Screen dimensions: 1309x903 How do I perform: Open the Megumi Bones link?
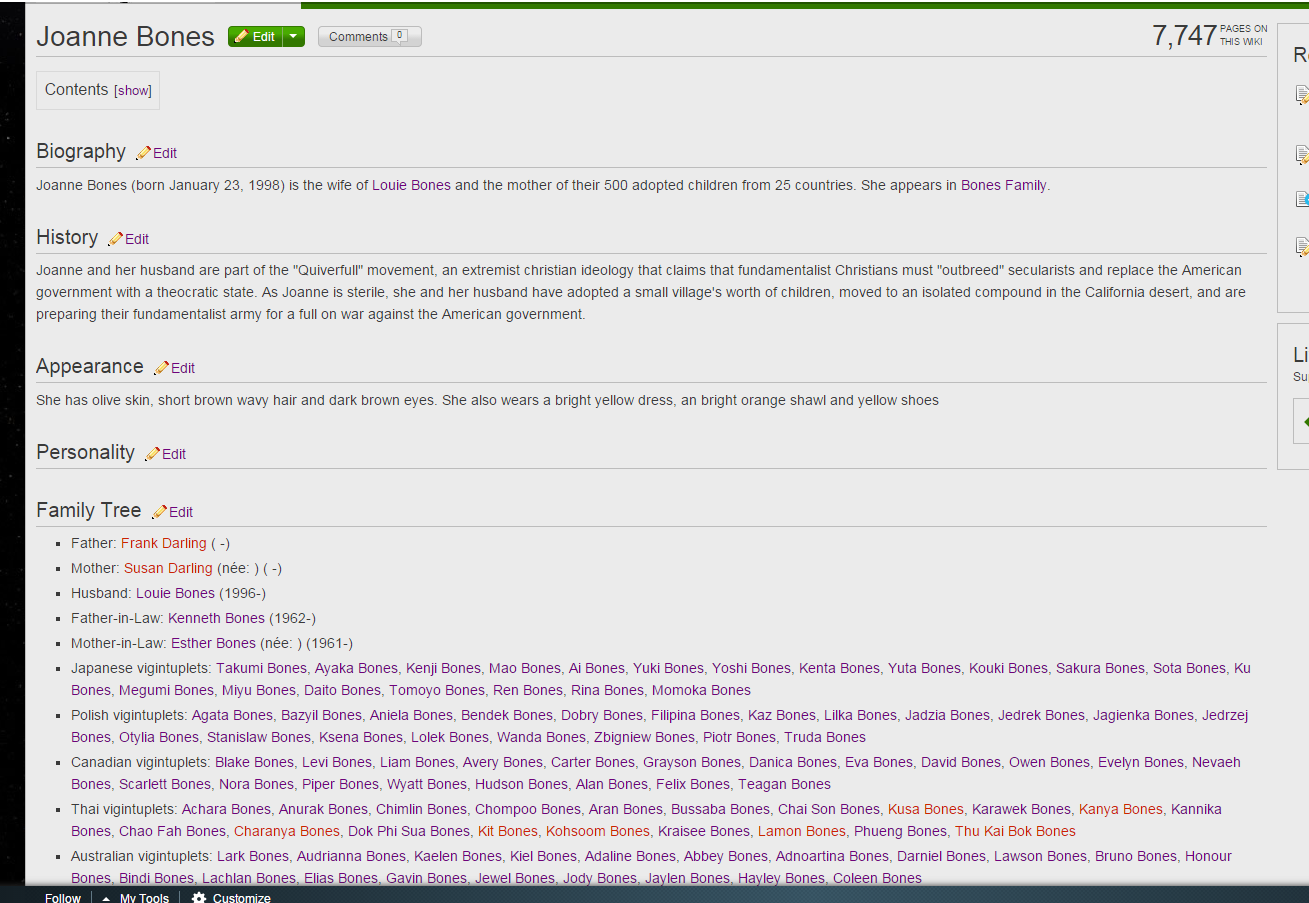(x=166, y=690)
